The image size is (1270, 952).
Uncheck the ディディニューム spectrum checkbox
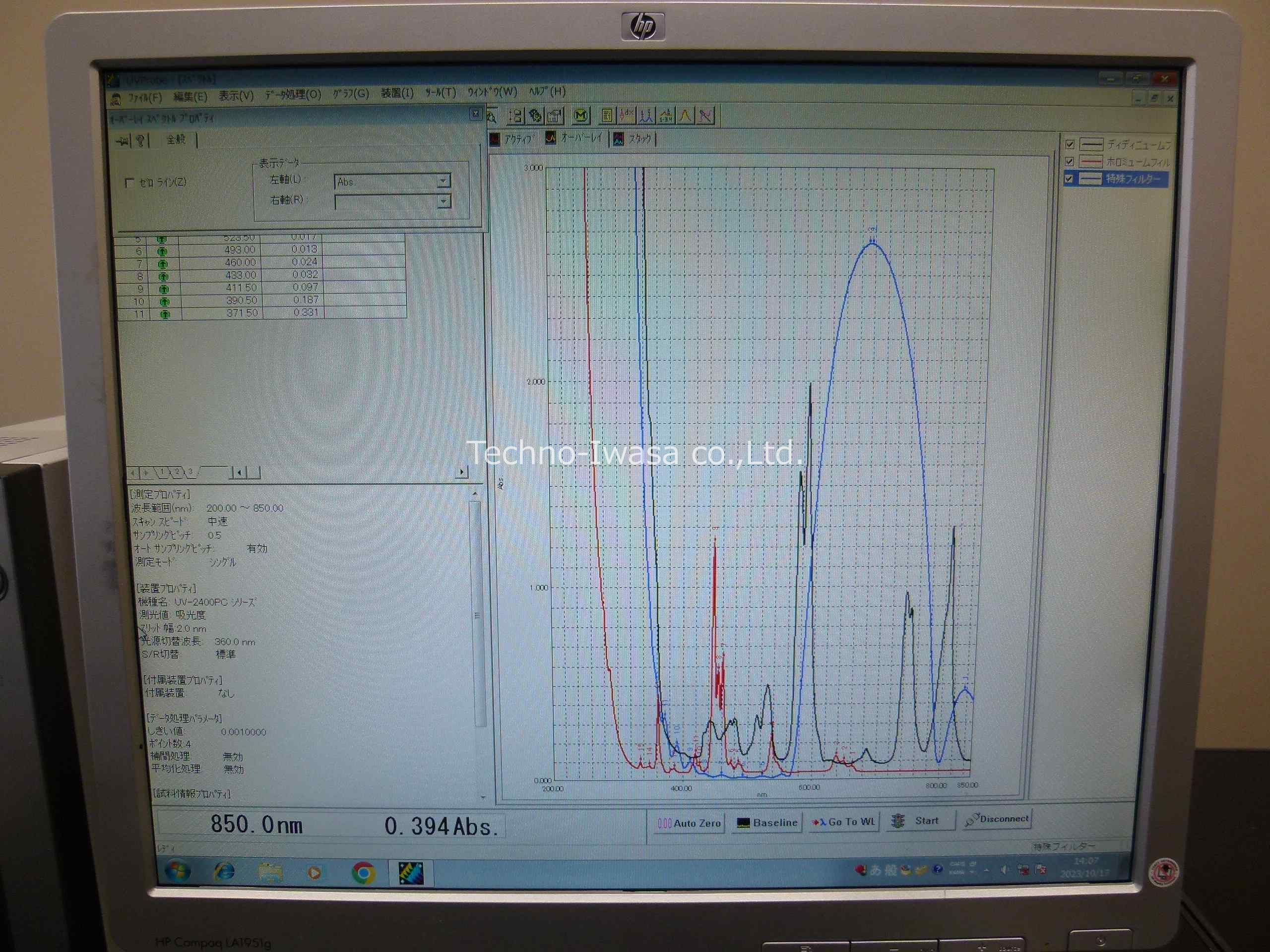(x=1070, y=144)
